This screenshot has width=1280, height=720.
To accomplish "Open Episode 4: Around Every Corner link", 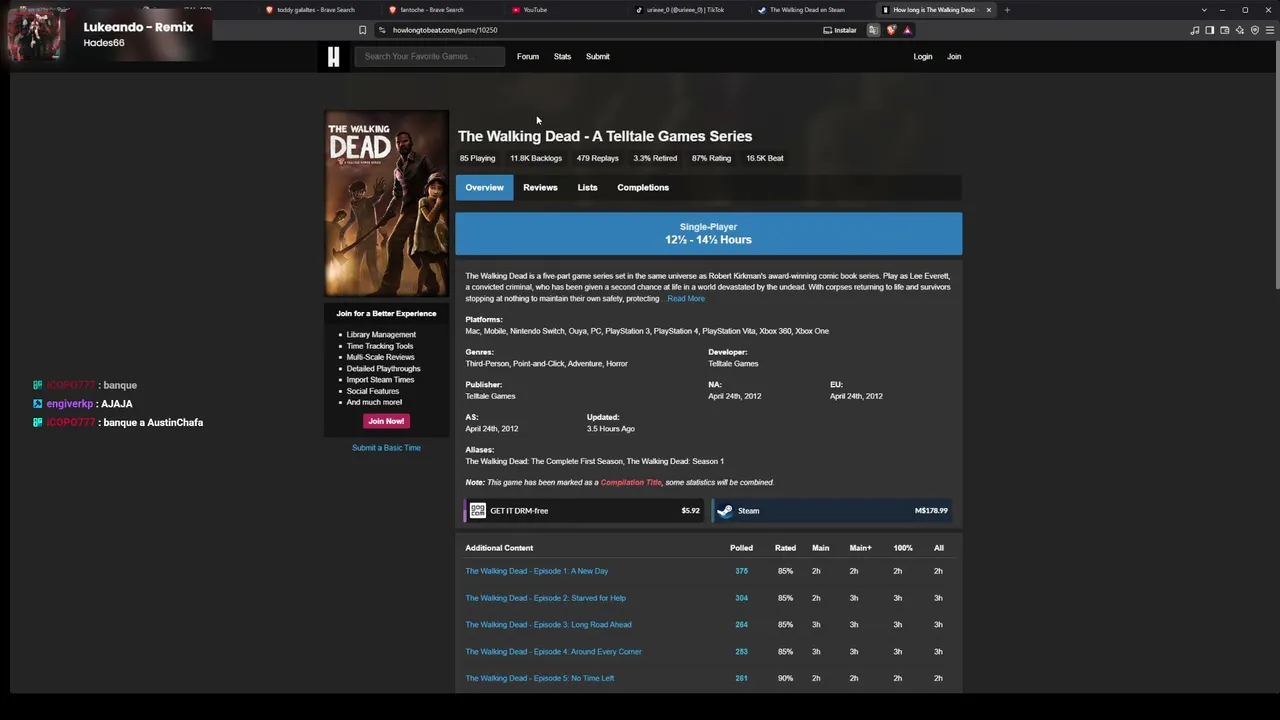I will coord(553,652).
